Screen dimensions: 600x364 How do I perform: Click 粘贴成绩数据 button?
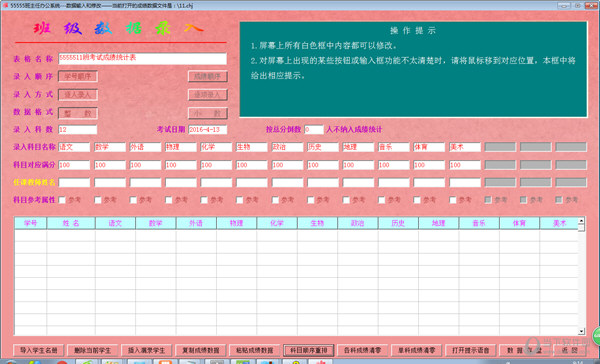(254, 350)
